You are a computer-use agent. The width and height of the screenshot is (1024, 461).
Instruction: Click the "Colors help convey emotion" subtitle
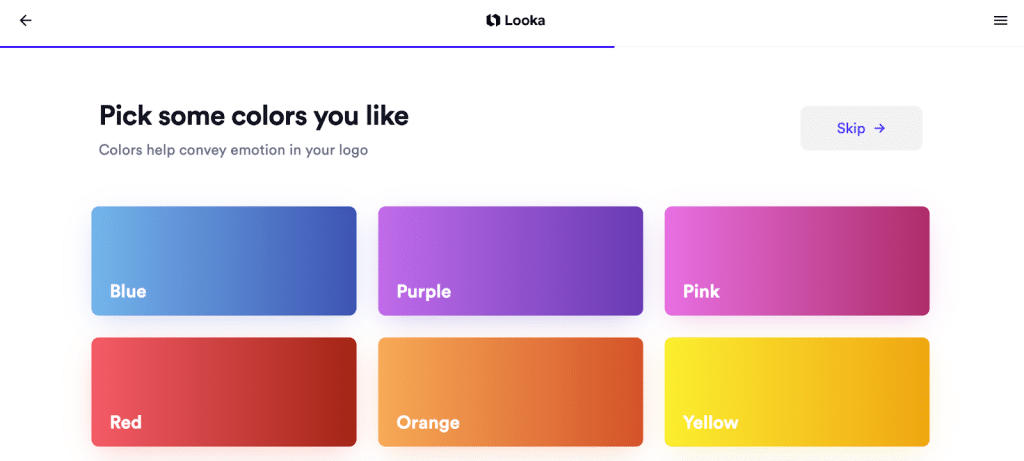(233, 150)
